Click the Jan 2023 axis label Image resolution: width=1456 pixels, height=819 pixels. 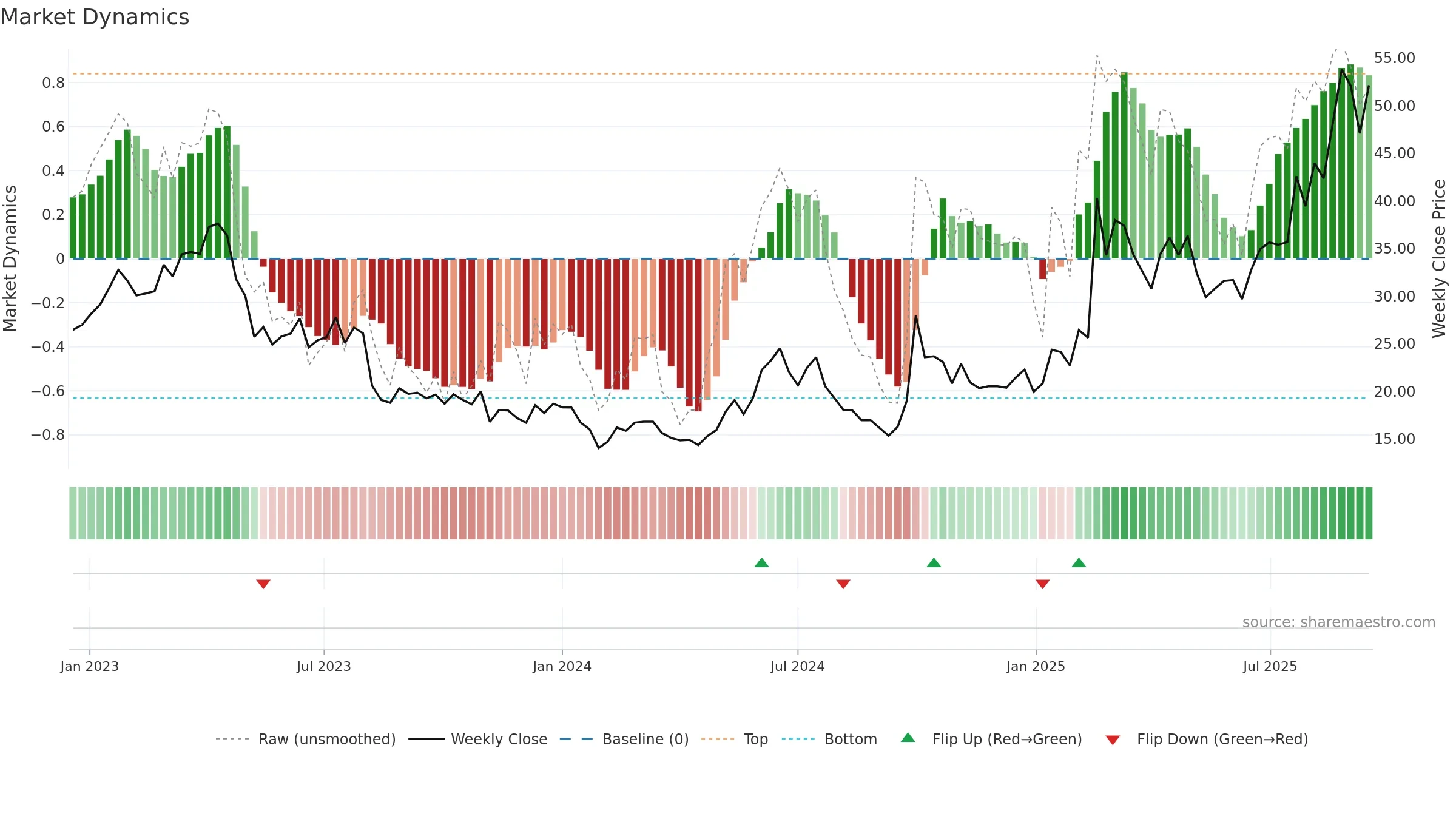[90, 666]
